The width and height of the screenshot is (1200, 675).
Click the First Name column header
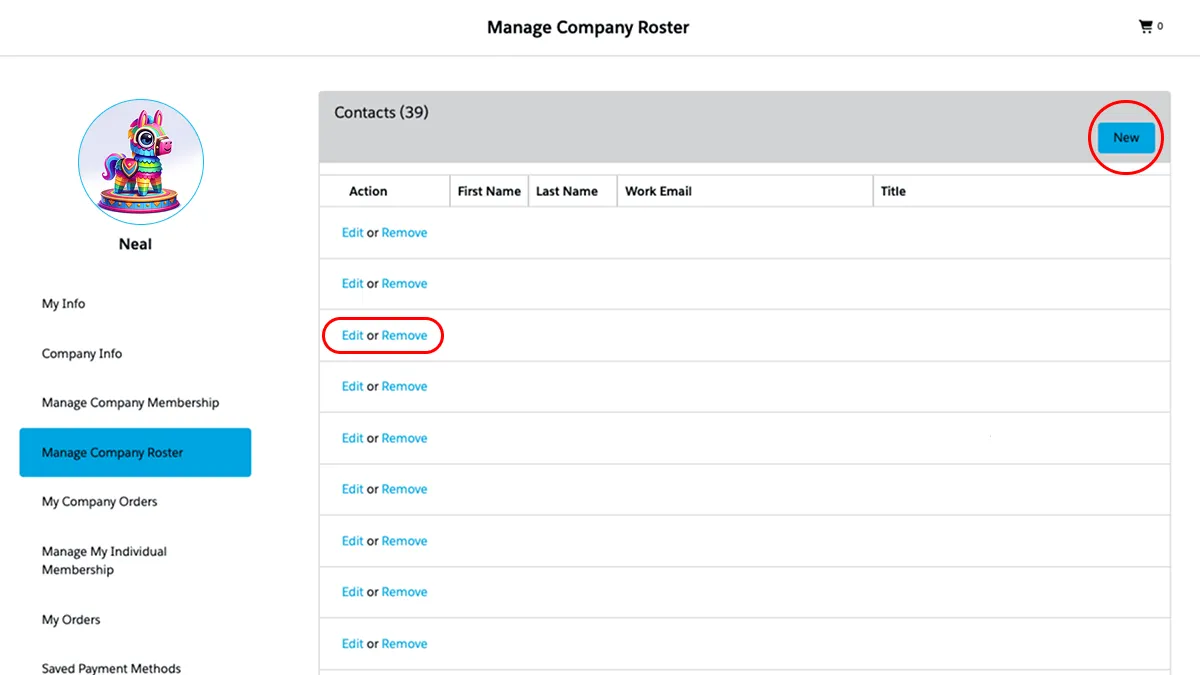point(488,191)
